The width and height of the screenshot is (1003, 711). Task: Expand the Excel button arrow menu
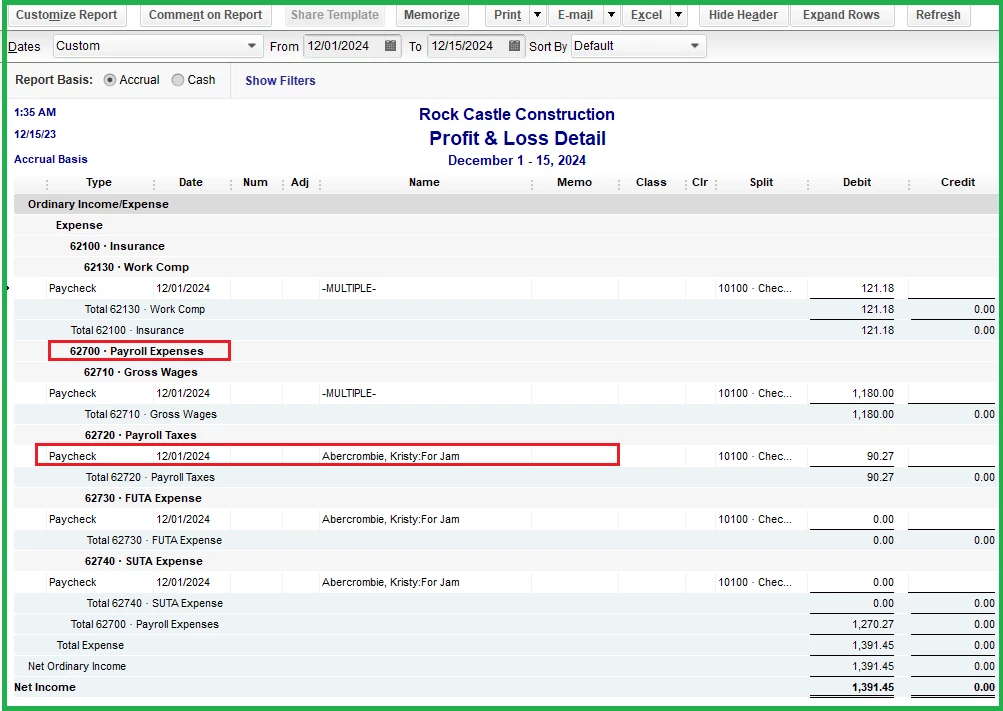click(679, 15)
